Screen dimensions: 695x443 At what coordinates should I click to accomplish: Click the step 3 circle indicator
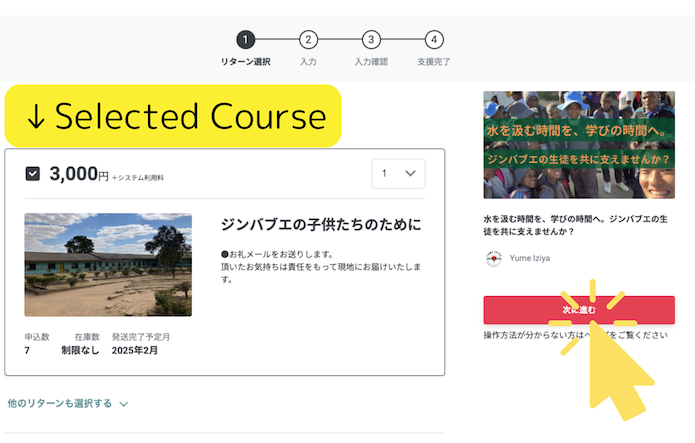(371, 40)
